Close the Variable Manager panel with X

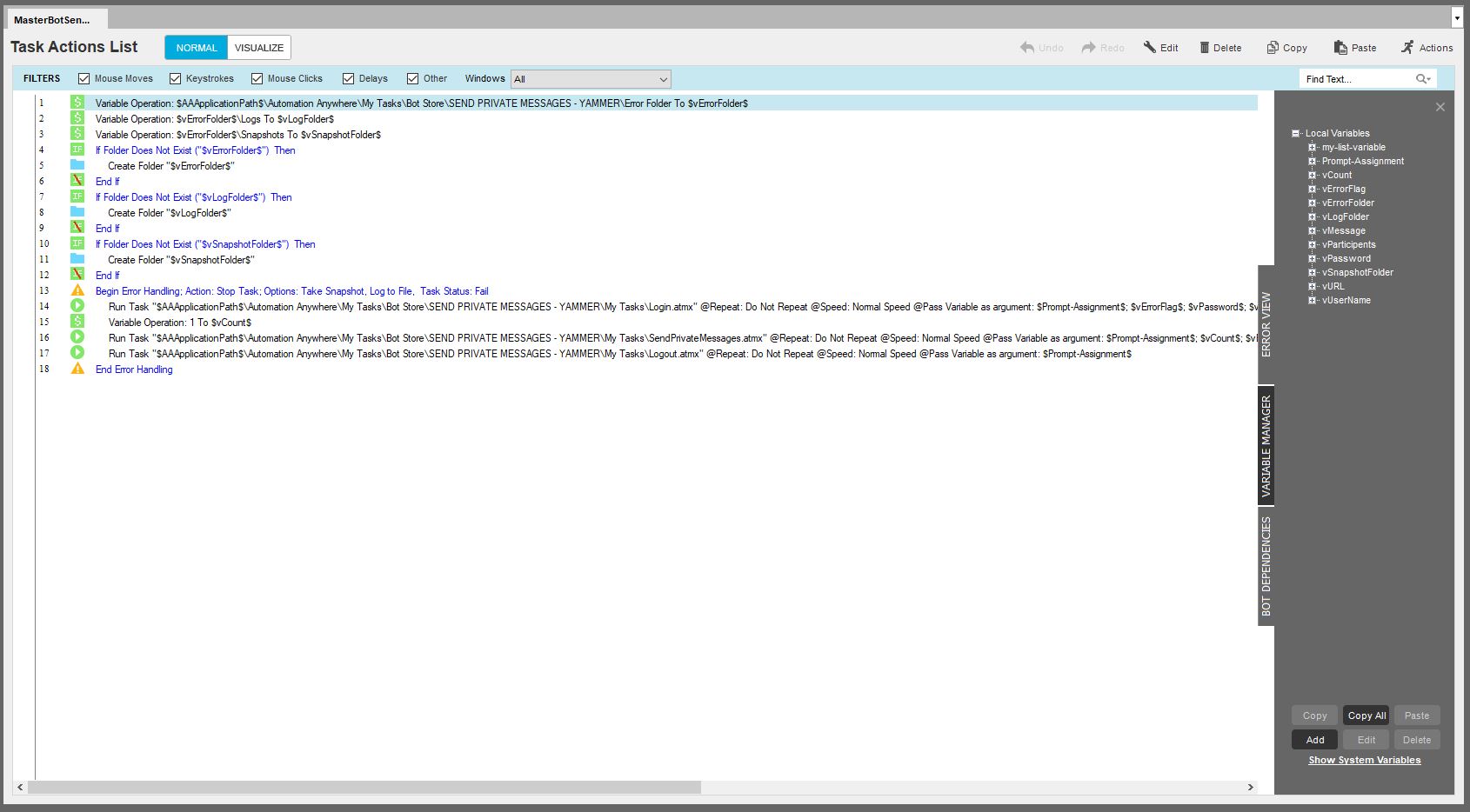point(1440,107)
